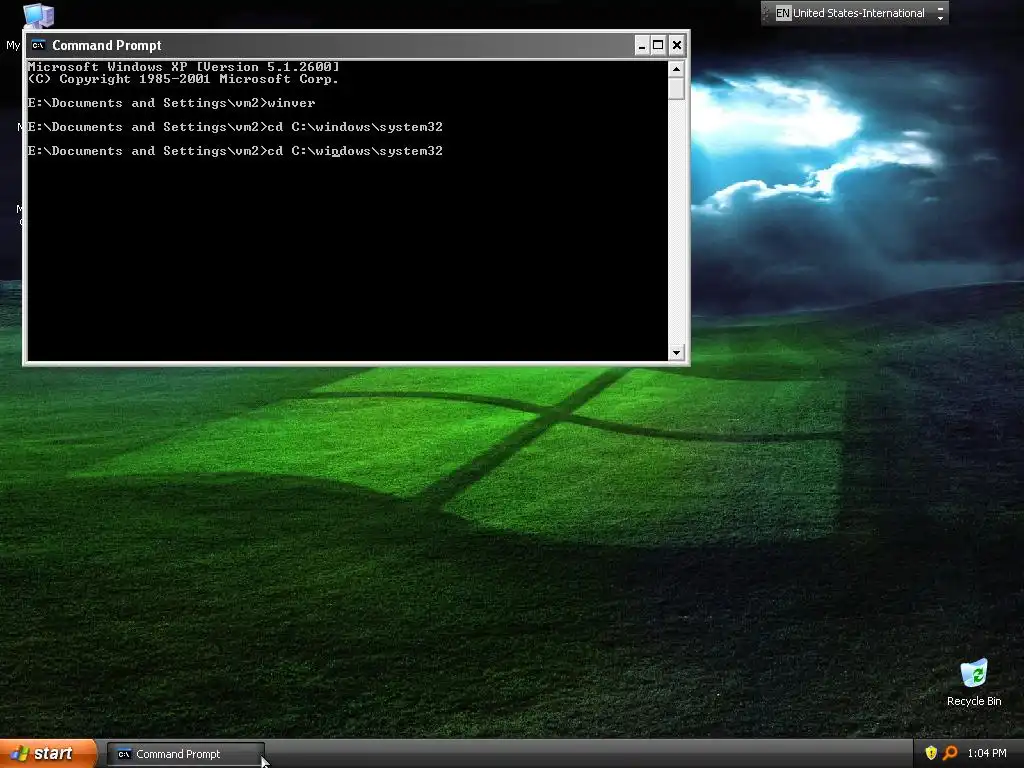Image resolution: width=1024 pixels, height=768 pixels.
Task: Click the magnifier tray icon
Action: [x=950, y=753]
